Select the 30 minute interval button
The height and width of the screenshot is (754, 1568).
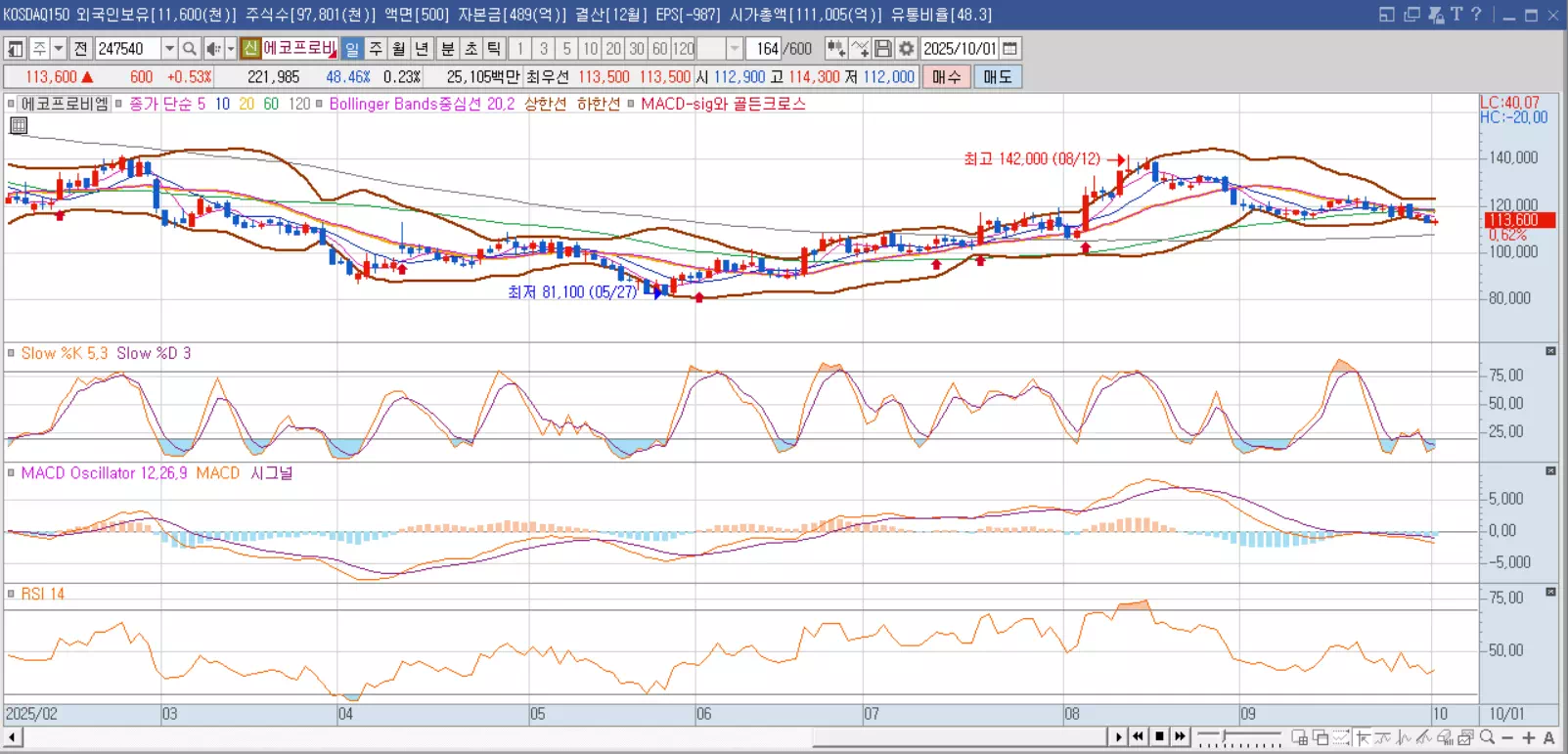coord(637,48)
